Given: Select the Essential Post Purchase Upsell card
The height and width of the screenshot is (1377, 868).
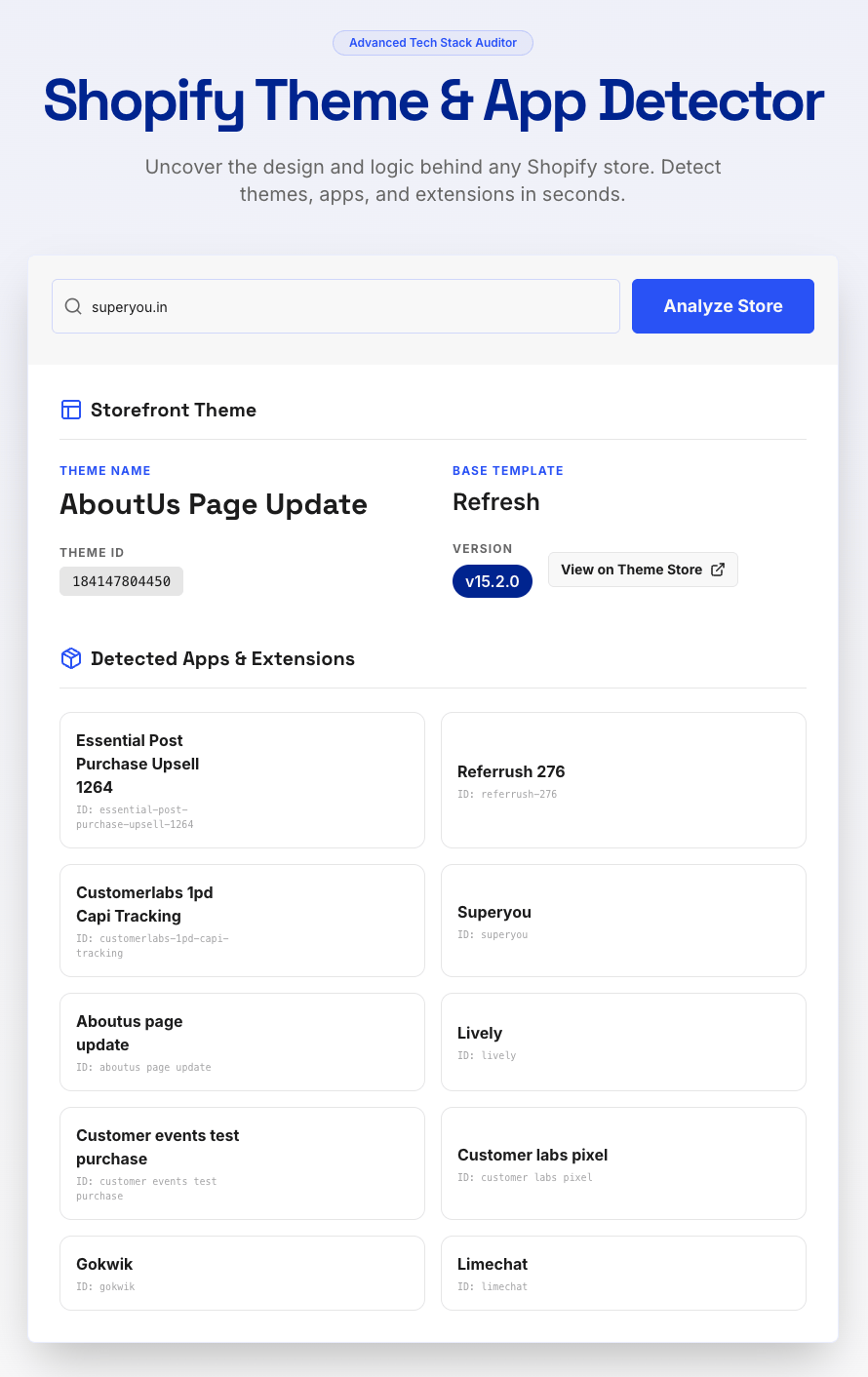Looking at the screenshot, I should (x=242, y=780).
